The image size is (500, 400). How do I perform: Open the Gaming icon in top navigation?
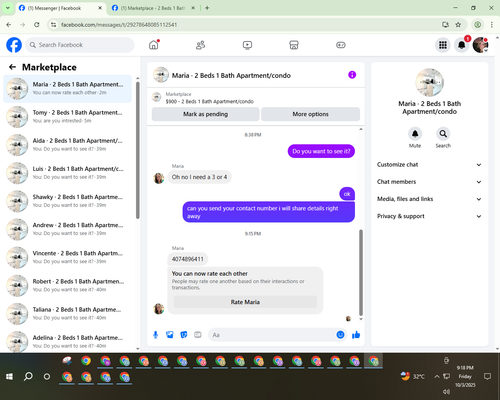coord(341,45)
